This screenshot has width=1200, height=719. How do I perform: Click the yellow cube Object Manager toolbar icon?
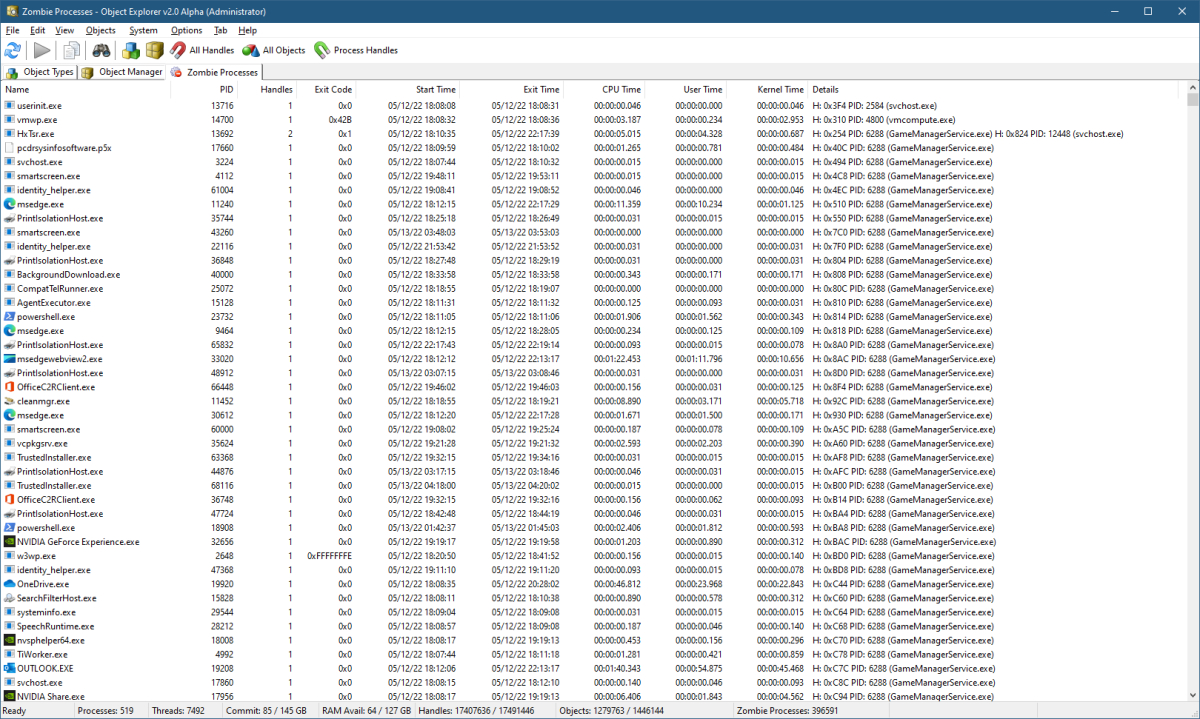coord(154,50)
